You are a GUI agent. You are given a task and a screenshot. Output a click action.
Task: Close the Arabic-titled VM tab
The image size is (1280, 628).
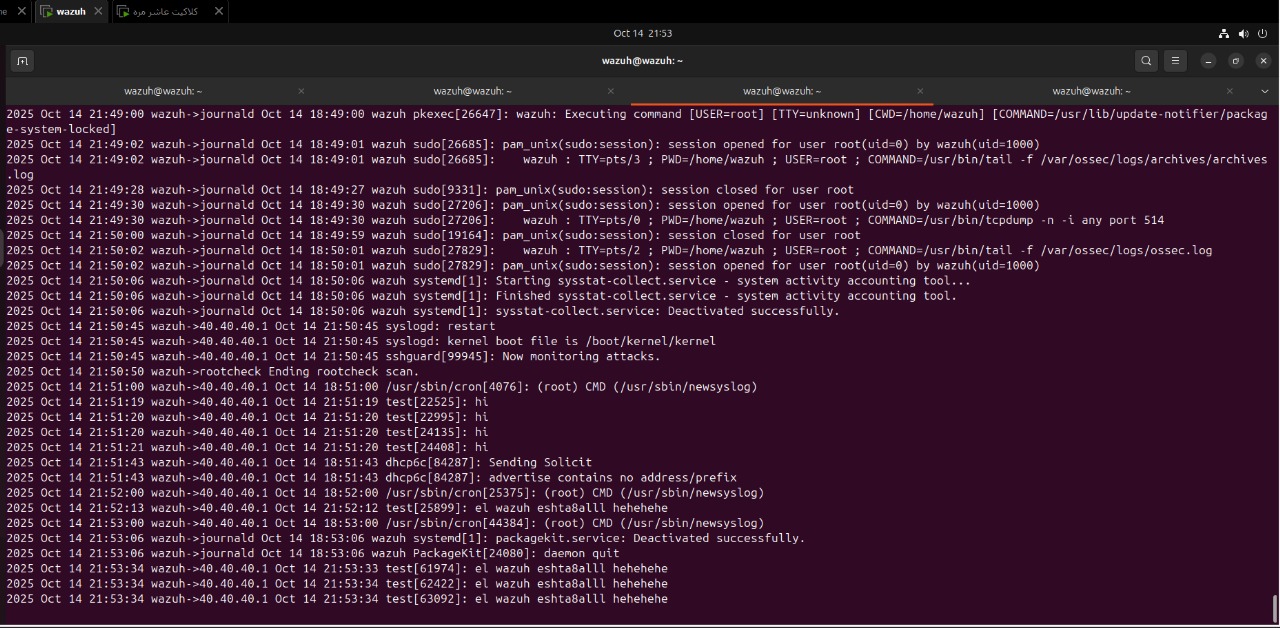click(218, 11)
